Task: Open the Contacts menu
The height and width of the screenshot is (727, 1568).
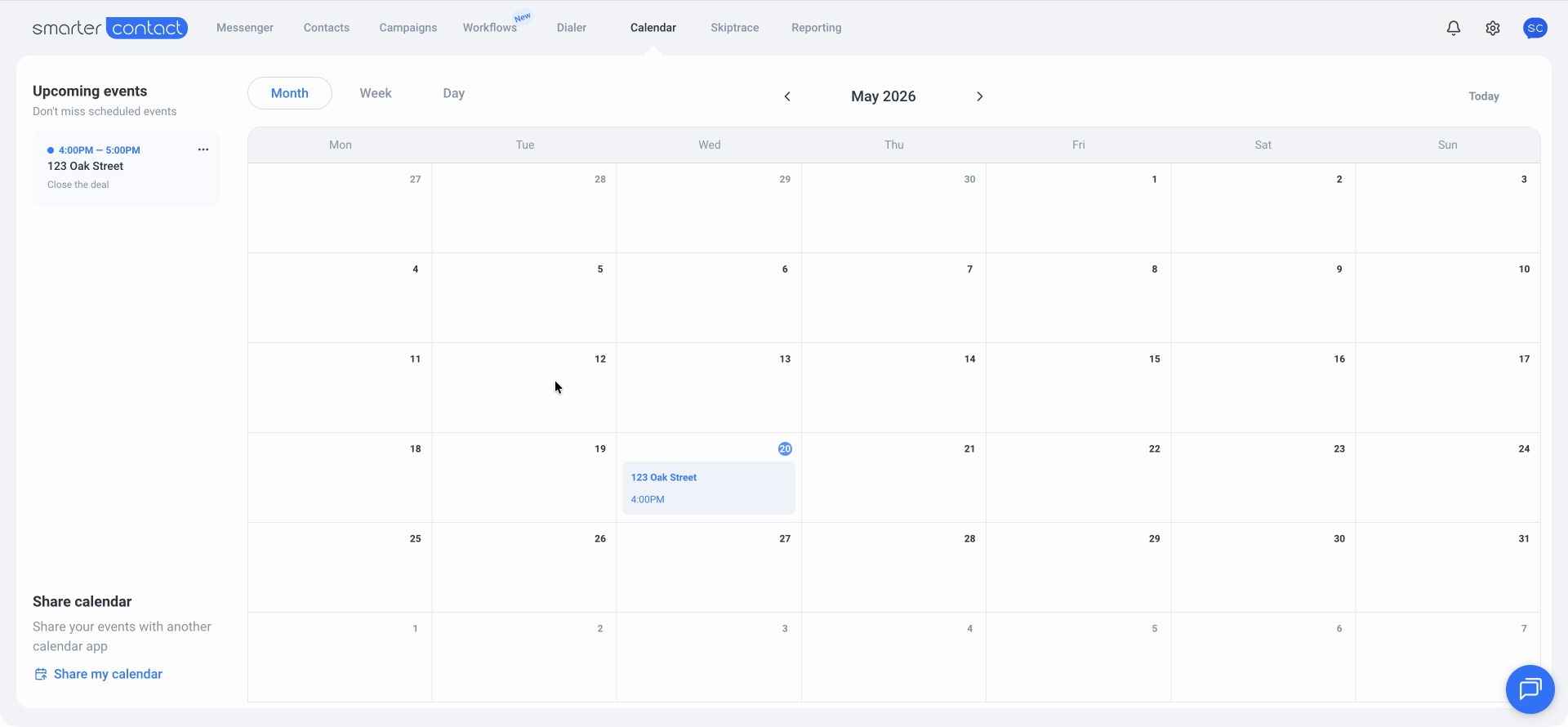Action: [327, 28]
